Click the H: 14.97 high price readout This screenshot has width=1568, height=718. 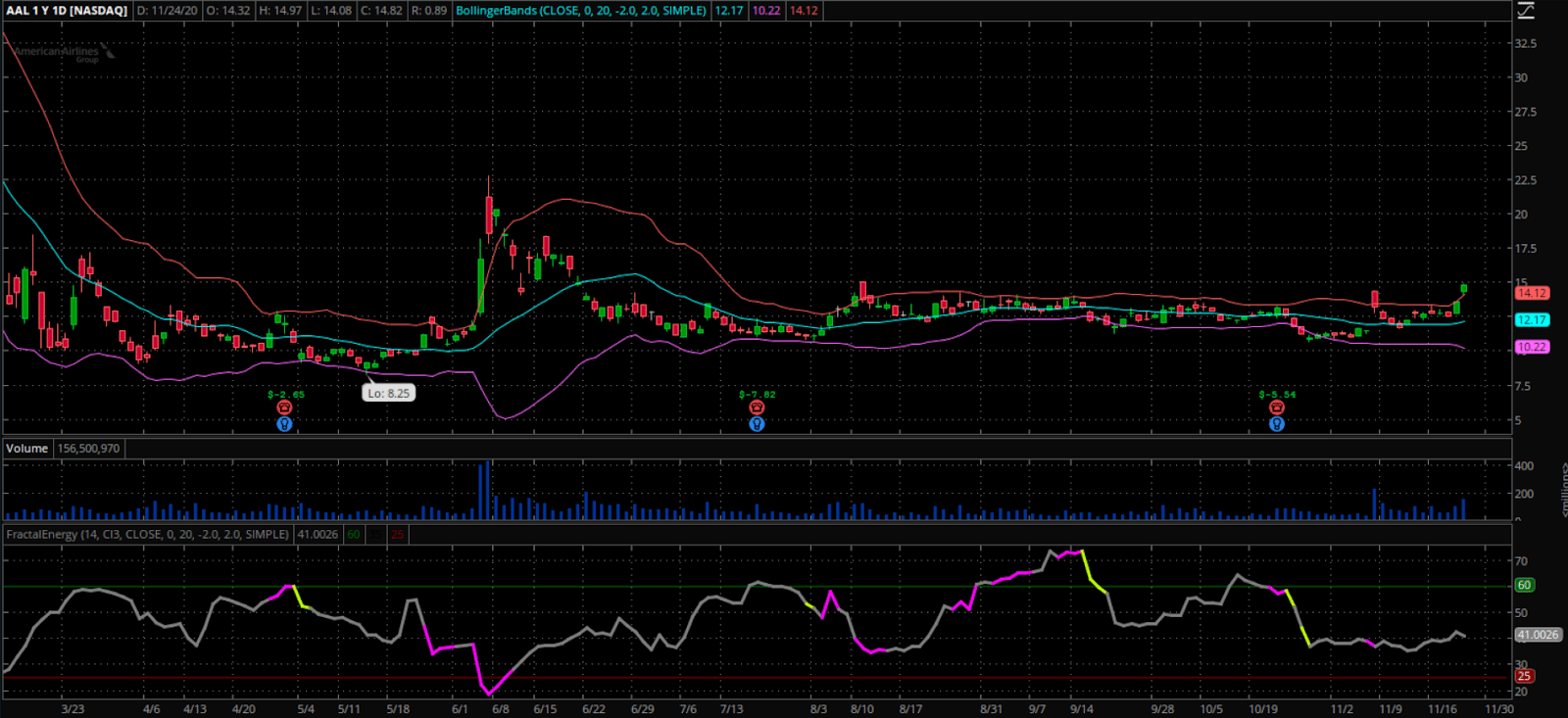tap(280, 11)
